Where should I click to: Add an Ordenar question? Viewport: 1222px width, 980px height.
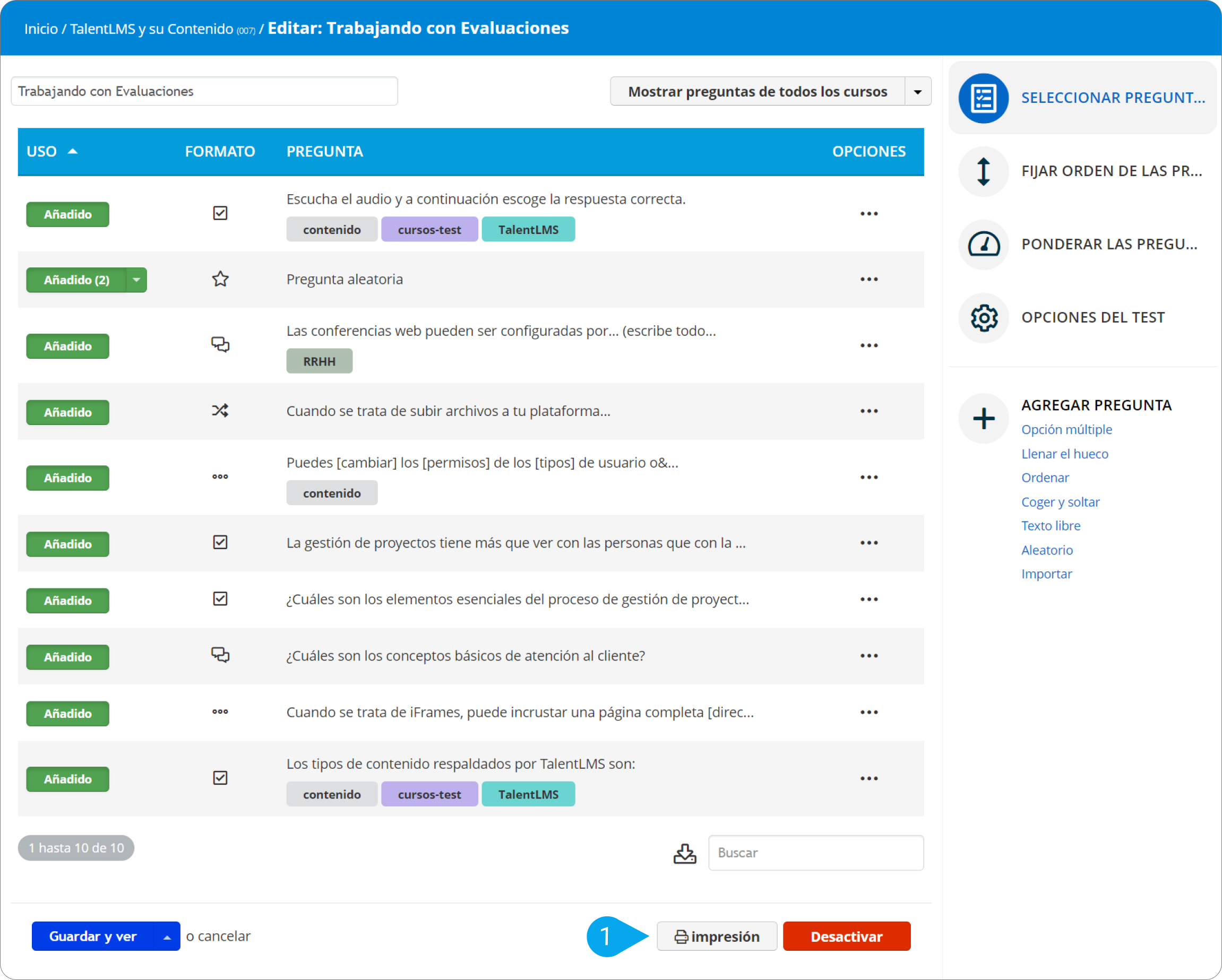[1045, 478]
